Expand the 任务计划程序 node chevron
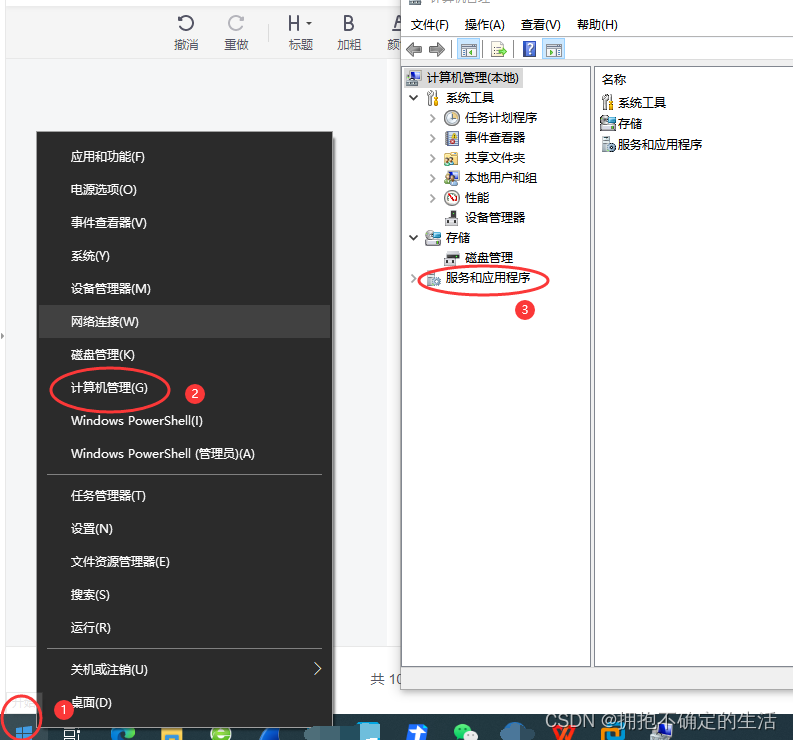 pyautogui.click(x=432, y=118)
